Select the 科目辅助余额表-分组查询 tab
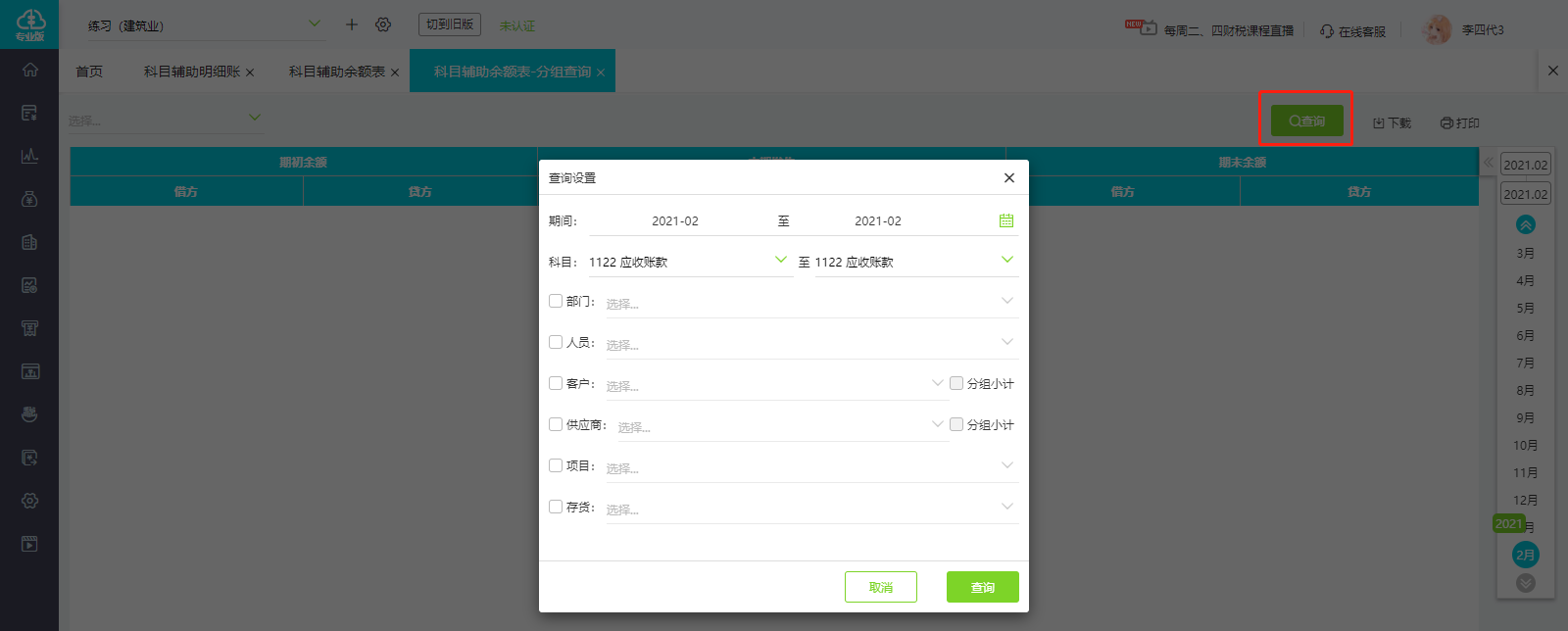This screenshot has width=1568, height=631. click(x=513, y=72)
